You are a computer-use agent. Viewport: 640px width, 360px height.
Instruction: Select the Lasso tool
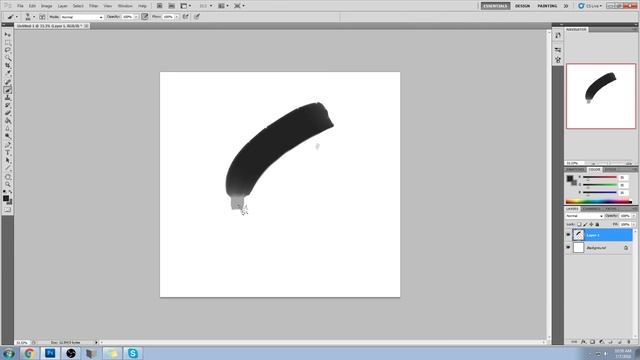click(x=7, y=51)
